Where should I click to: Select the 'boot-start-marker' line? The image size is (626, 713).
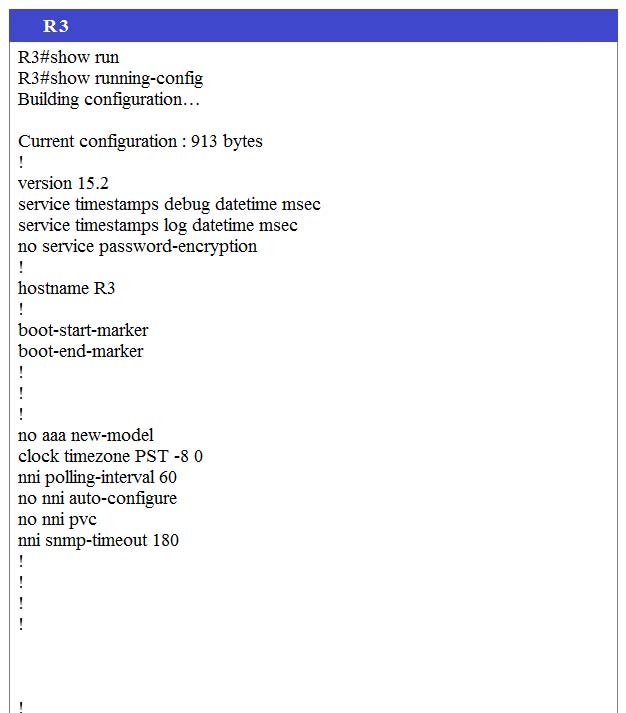[83, 330]
